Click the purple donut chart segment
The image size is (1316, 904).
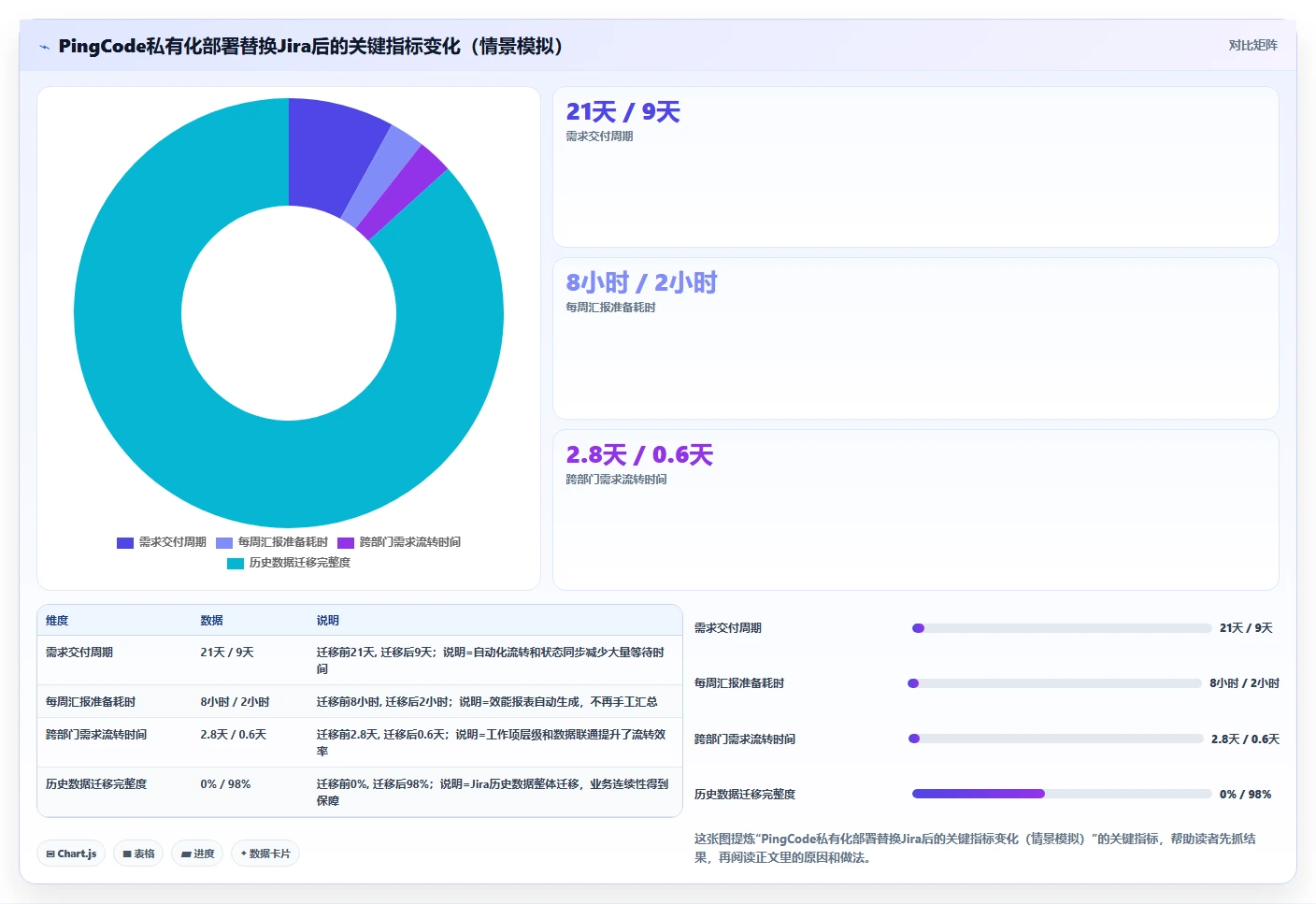click(404, 192)
